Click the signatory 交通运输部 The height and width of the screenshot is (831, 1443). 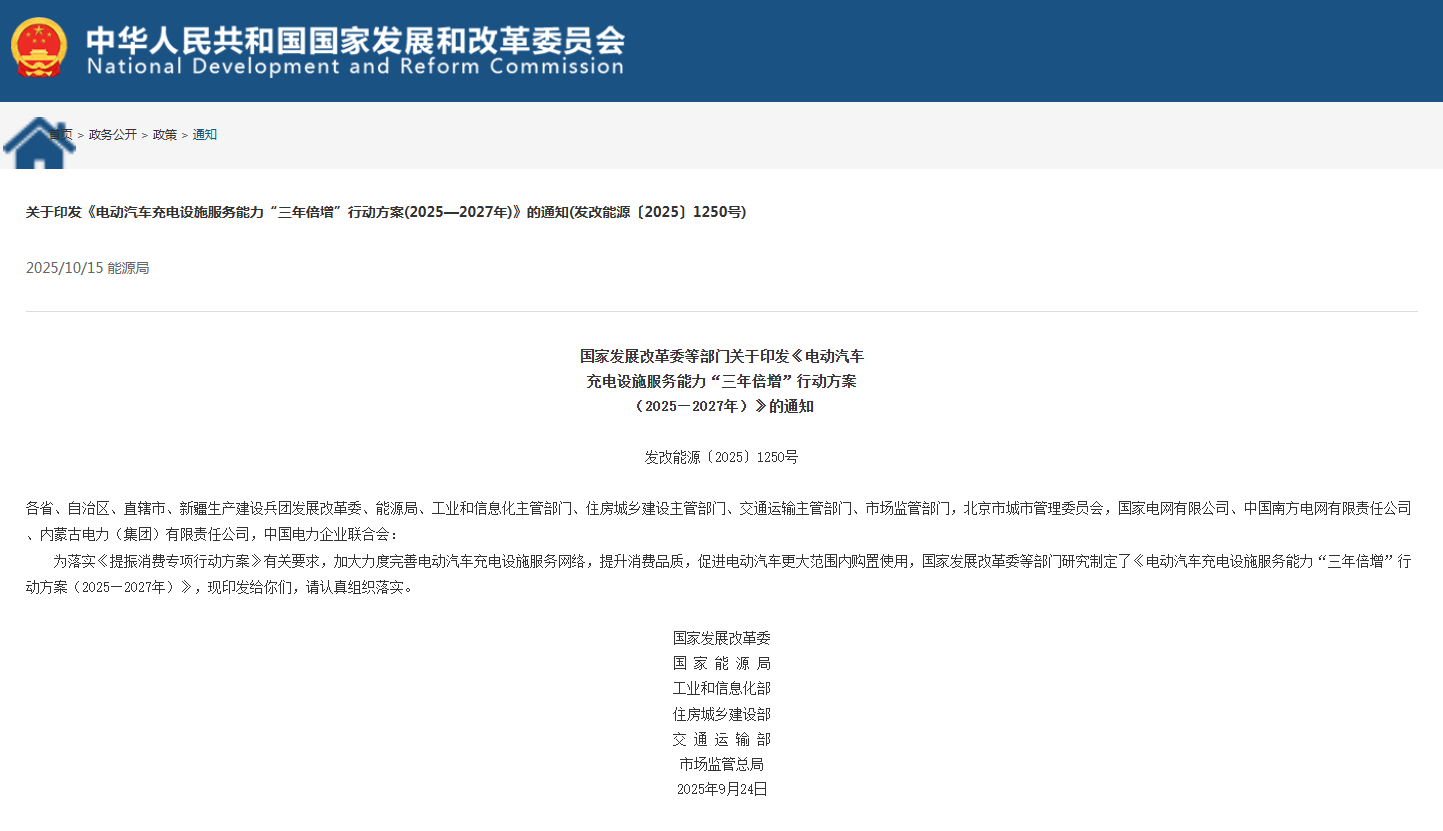(x=721, y=739)
